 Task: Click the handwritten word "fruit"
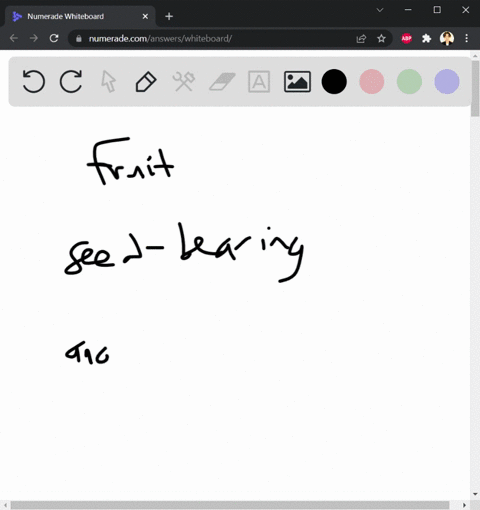pos(130,161)
